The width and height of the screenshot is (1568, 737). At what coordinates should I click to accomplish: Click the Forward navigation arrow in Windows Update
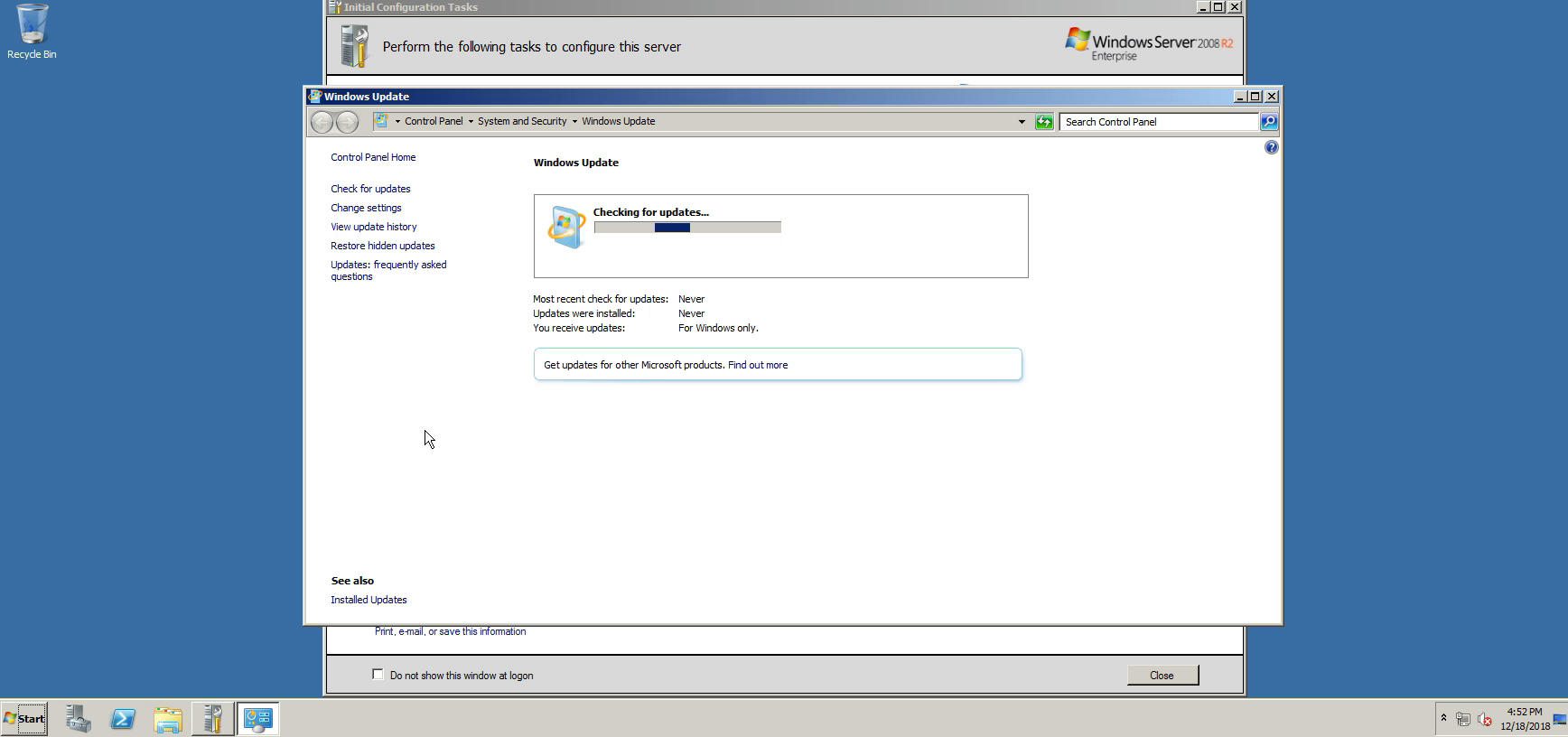(x=347, y=122)
